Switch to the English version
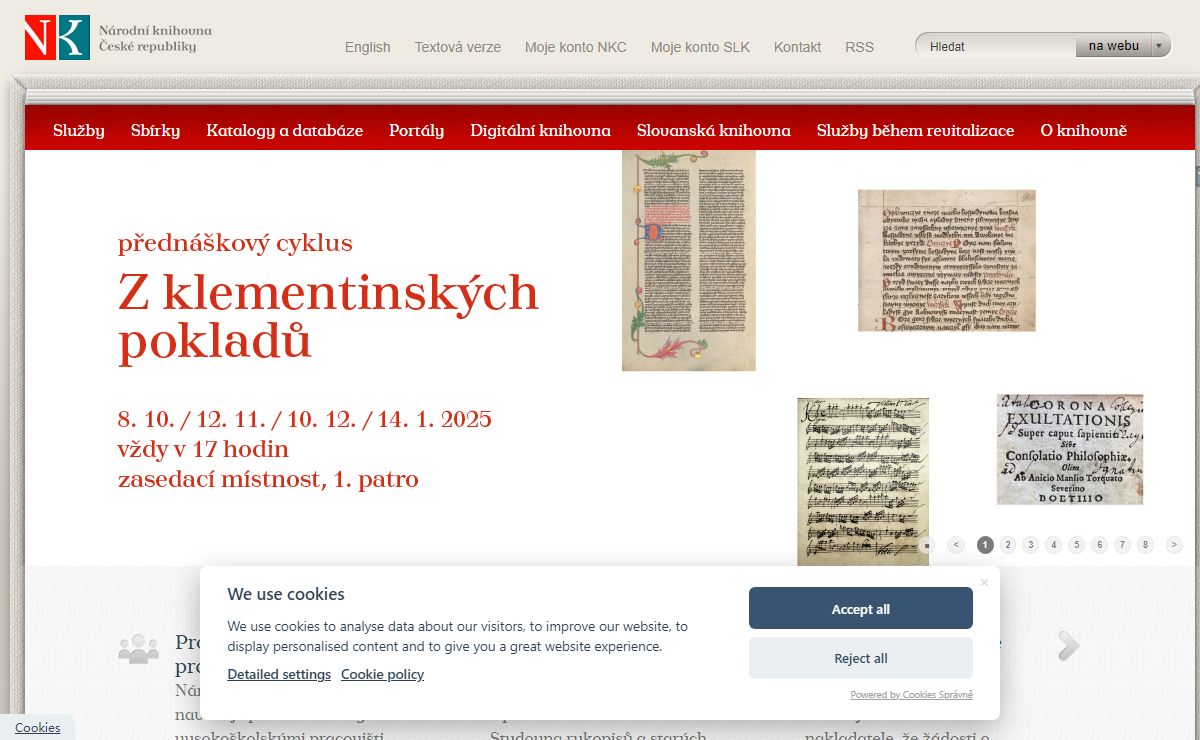Image resolution: width=1200 pixels, height=740 pixels. (368, 47)
